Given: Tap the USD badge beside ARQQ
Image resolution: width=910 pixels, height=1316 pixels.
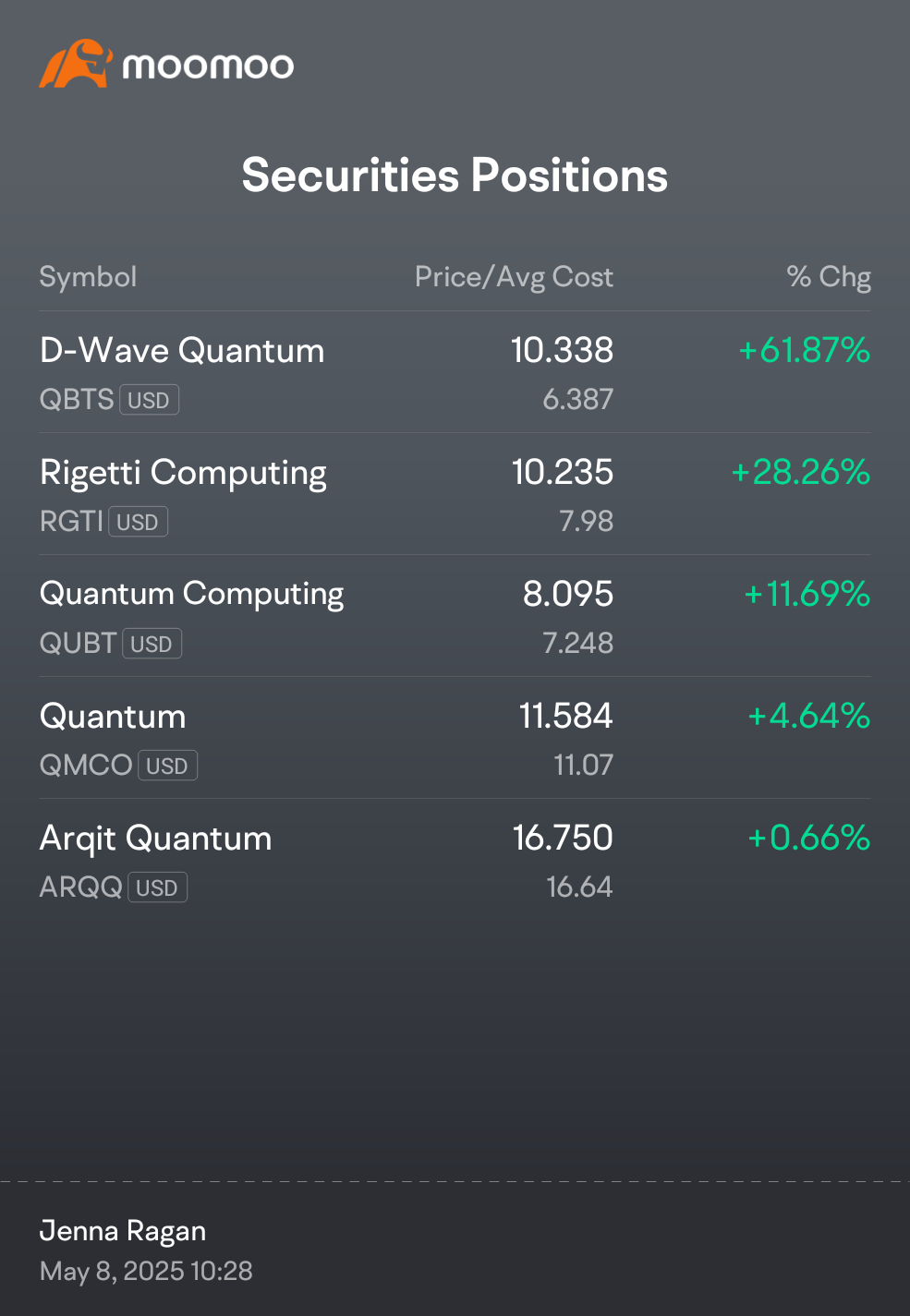Looking at the screenshot, I should (157, 887).
